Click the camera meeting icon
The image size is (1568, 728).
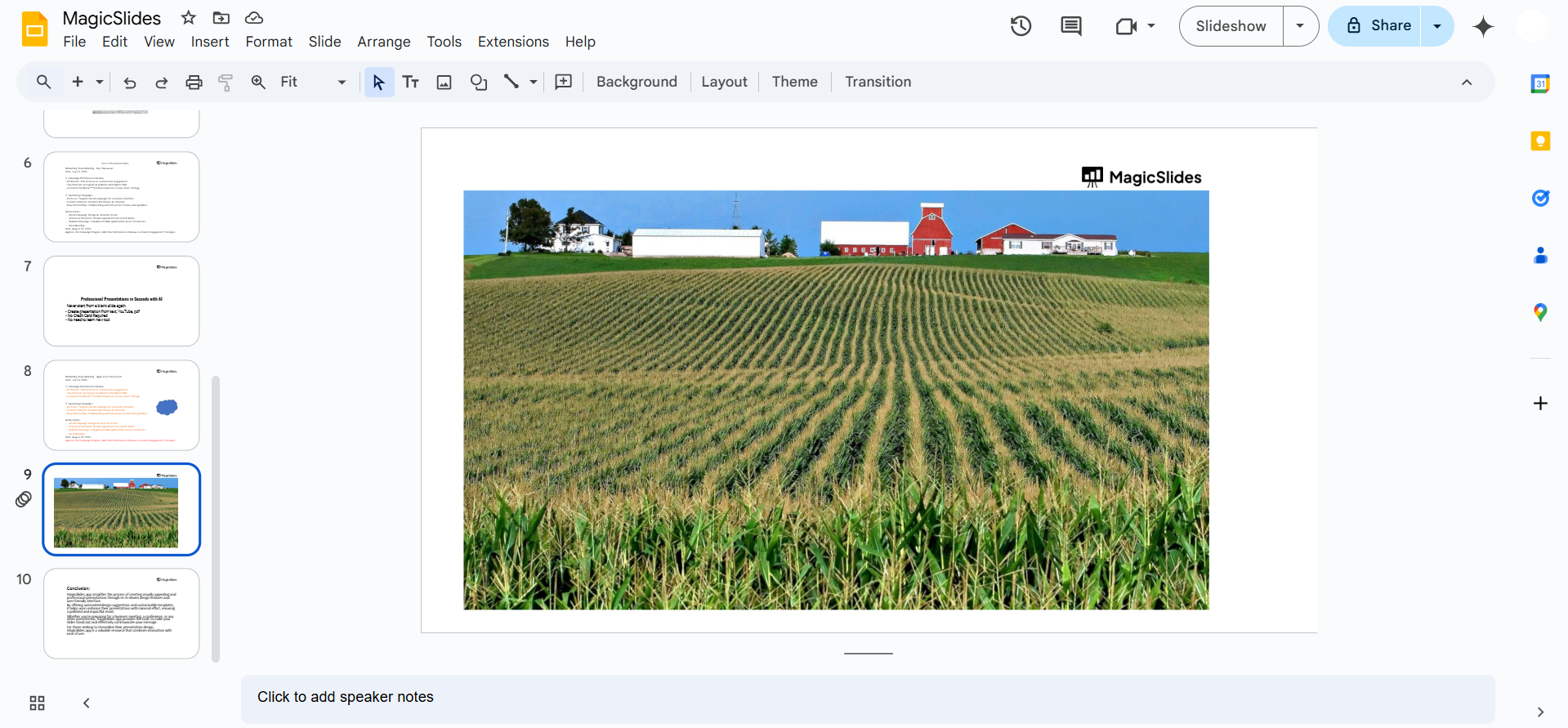point(1126,26)
